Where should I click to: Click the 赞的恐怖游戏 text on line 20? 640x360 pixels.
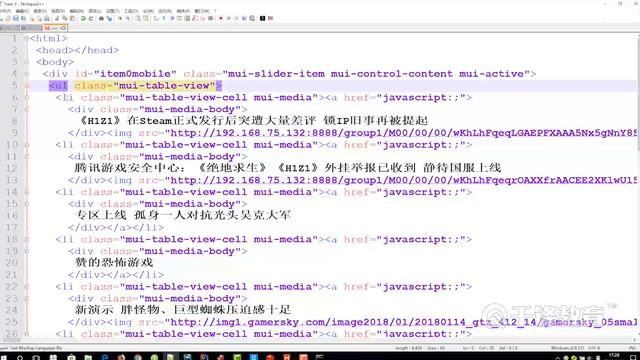(x=114, y=262)
